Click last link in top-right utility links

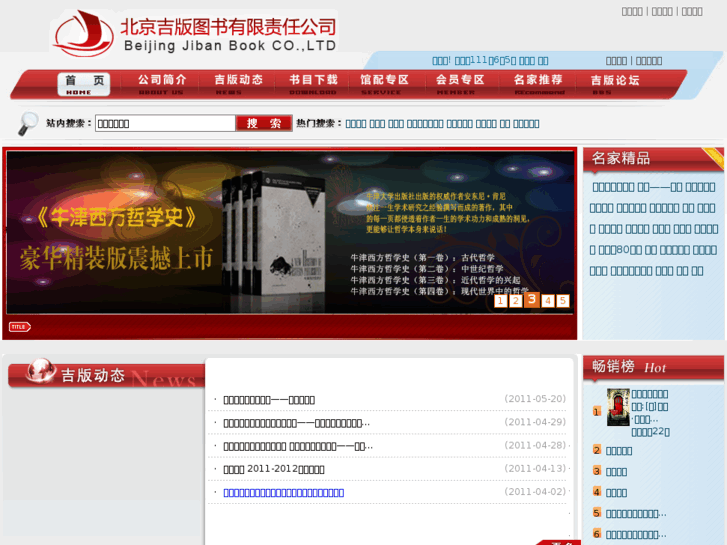[692, 12]
